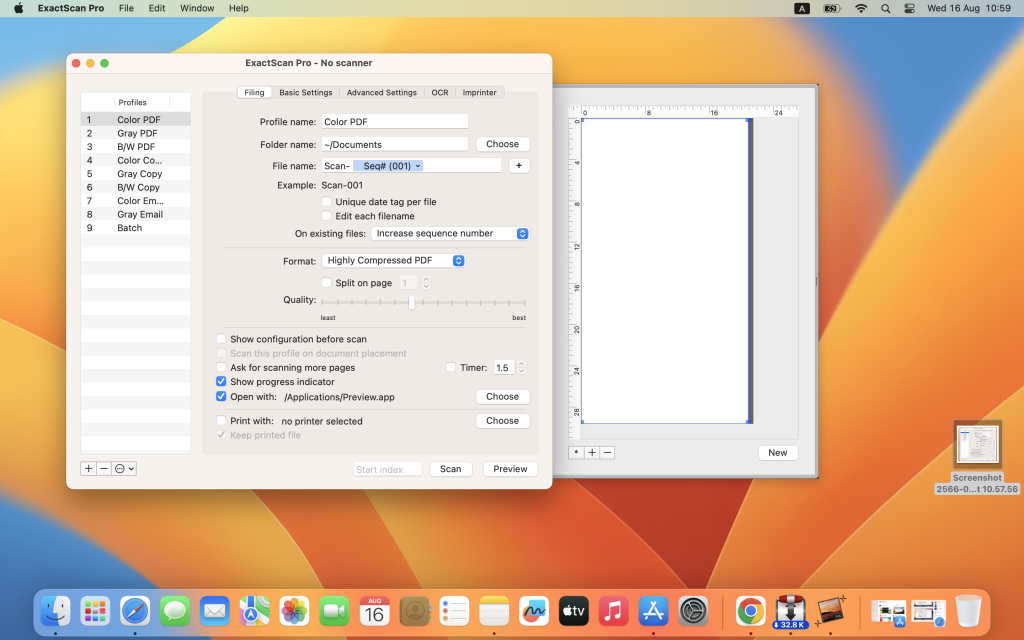Click the Preview button
This screenshot has height=640, width=1024.
[510, 469]
